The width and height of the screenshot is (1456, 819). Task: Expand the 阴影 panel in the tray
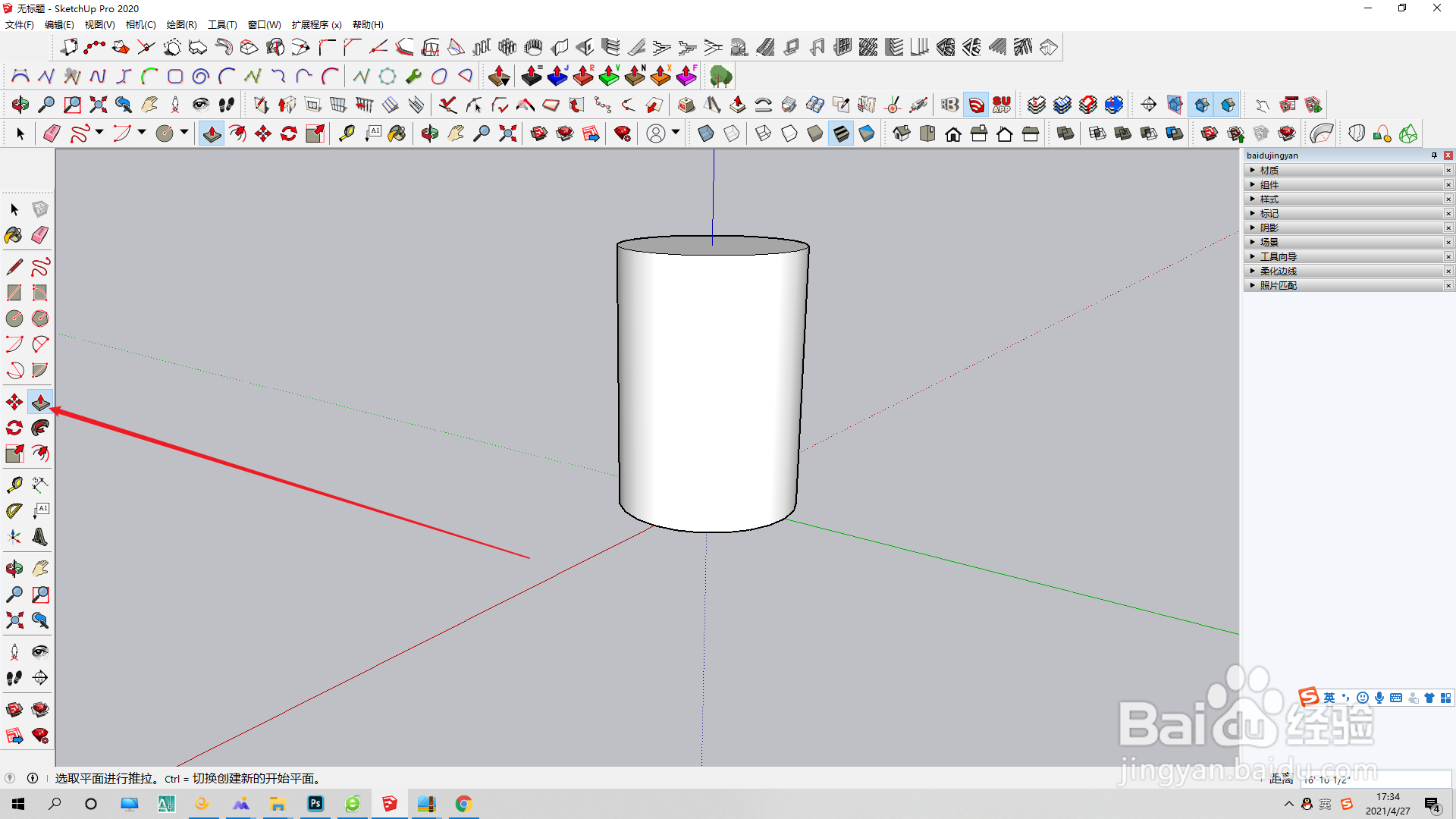pos(1269,227)
